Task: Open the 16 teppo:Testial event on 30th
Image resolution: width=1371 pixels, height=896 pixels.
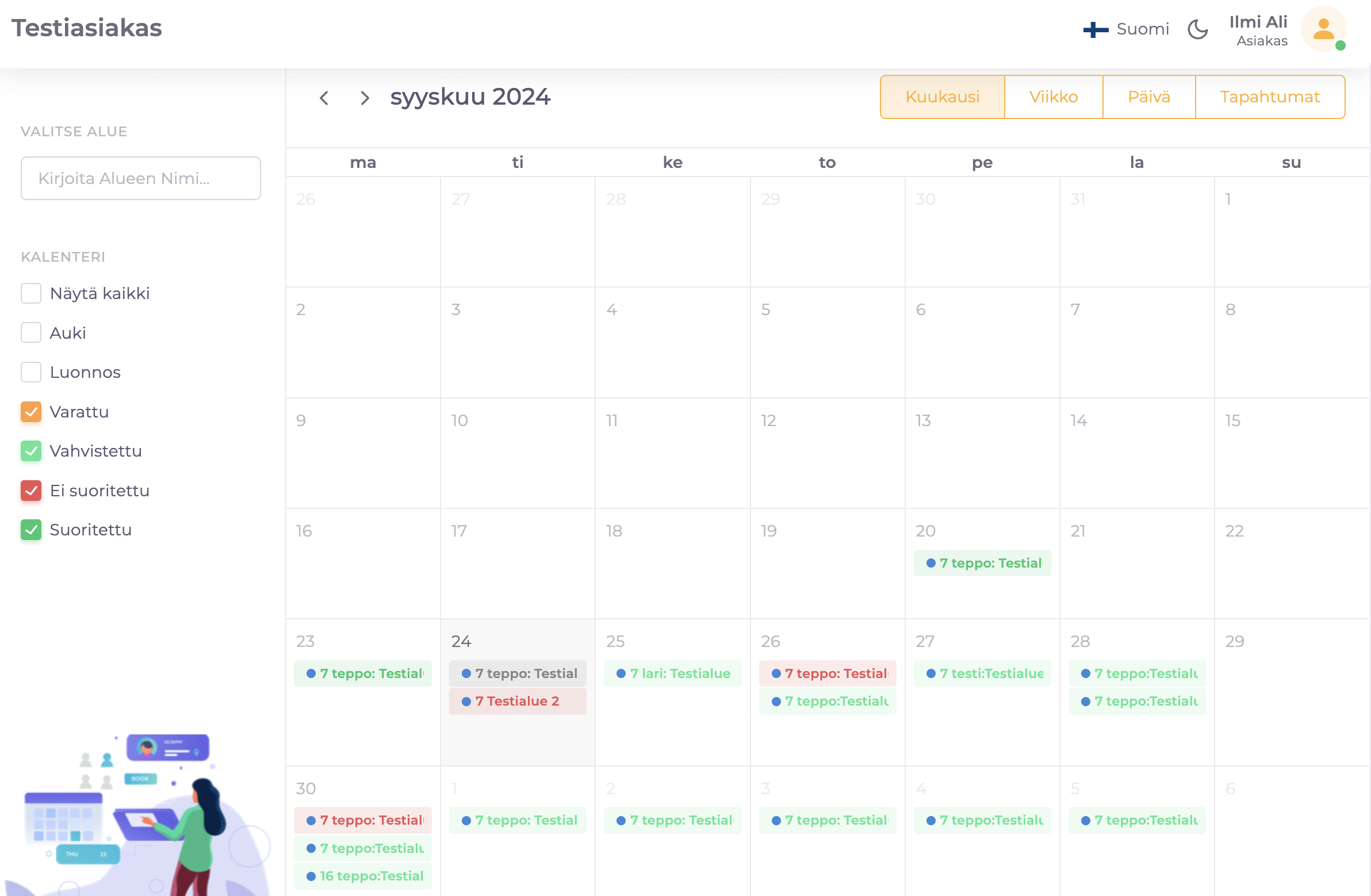Action: [x=363, y=876]
